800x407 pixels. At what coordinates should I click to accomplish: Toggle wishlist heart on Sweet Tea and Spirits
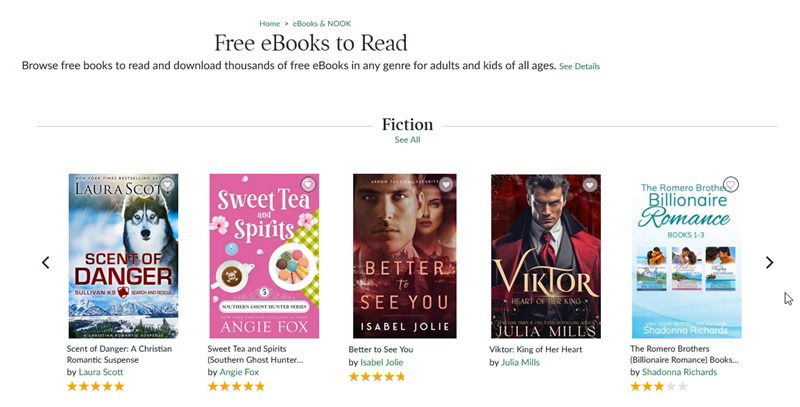pyautogui.click(x=307, y=184)
